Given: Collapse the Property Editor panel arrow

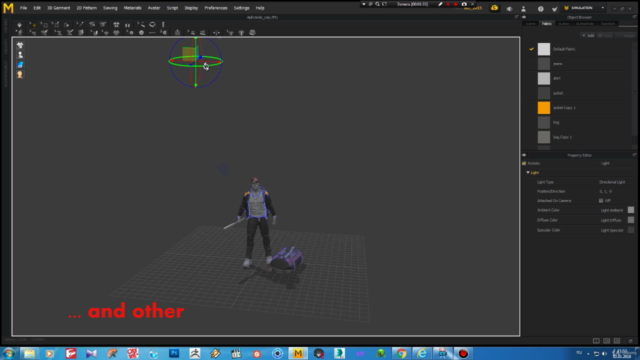Looking at the screenshot, I should (x=524, y=155).
